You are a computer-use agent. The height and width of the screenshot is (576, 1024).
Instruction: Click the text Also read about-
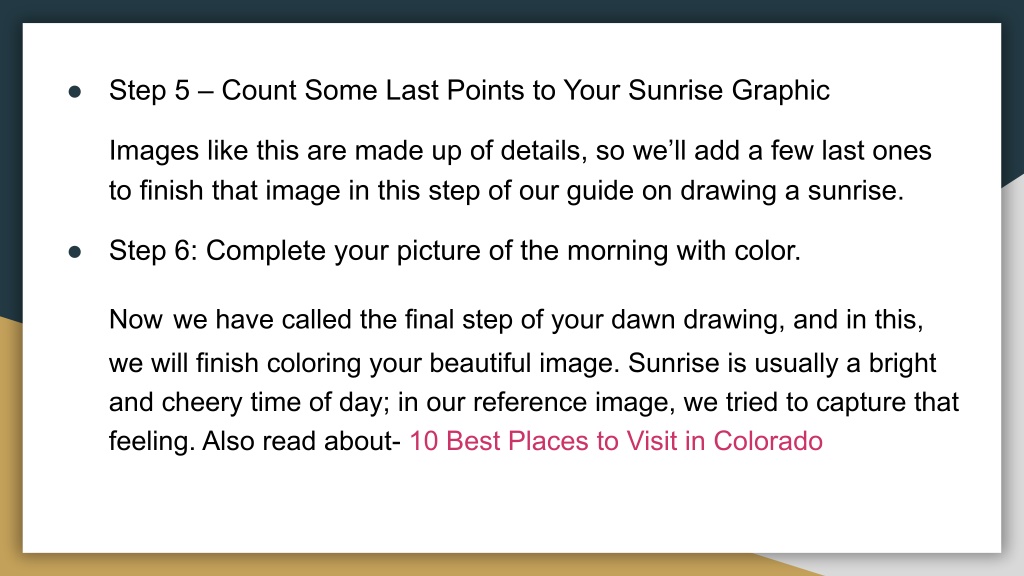pos(301,441)
